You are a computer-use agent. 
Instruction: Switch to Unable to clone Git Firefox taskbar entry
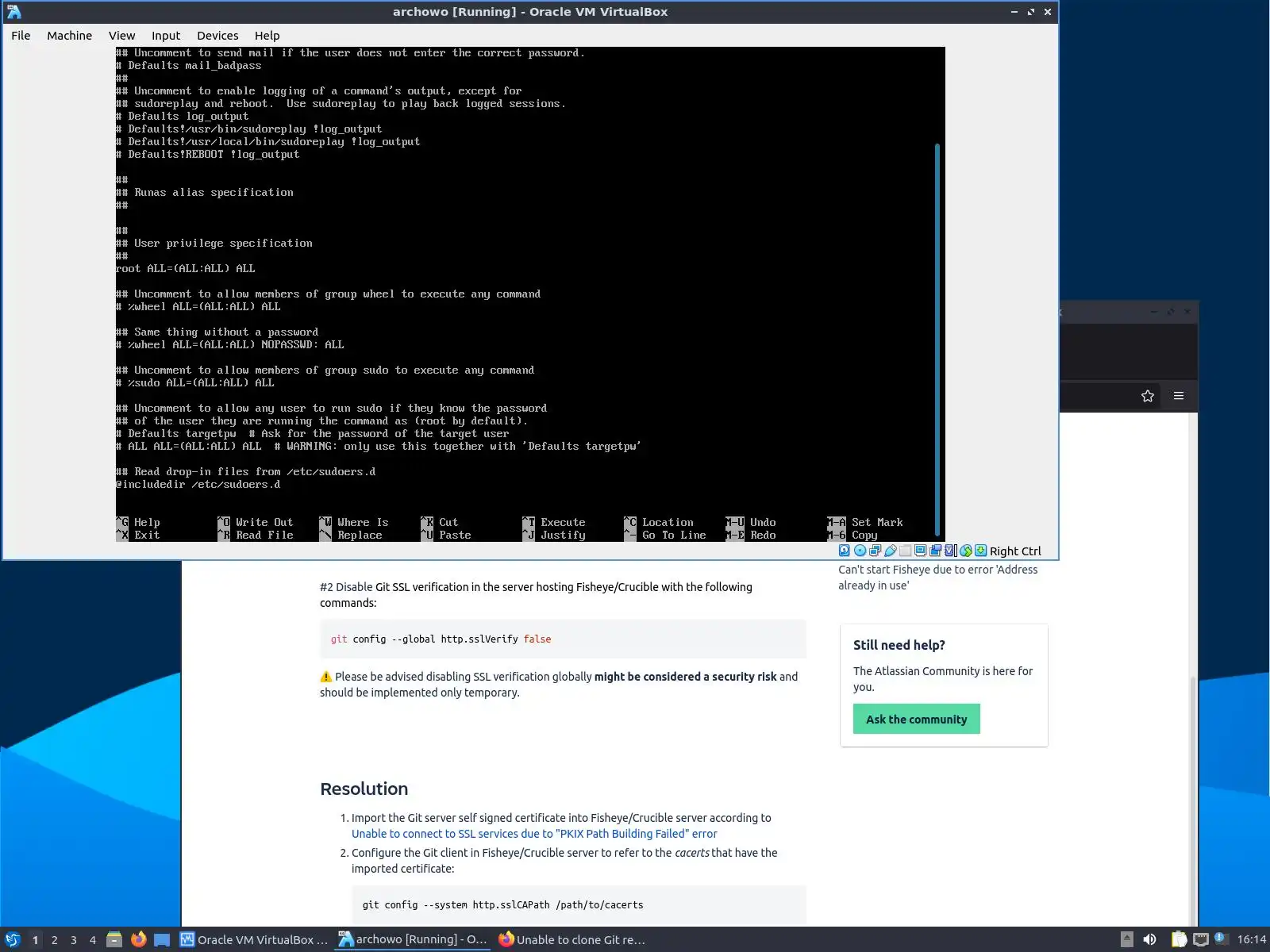coord(571,939)
